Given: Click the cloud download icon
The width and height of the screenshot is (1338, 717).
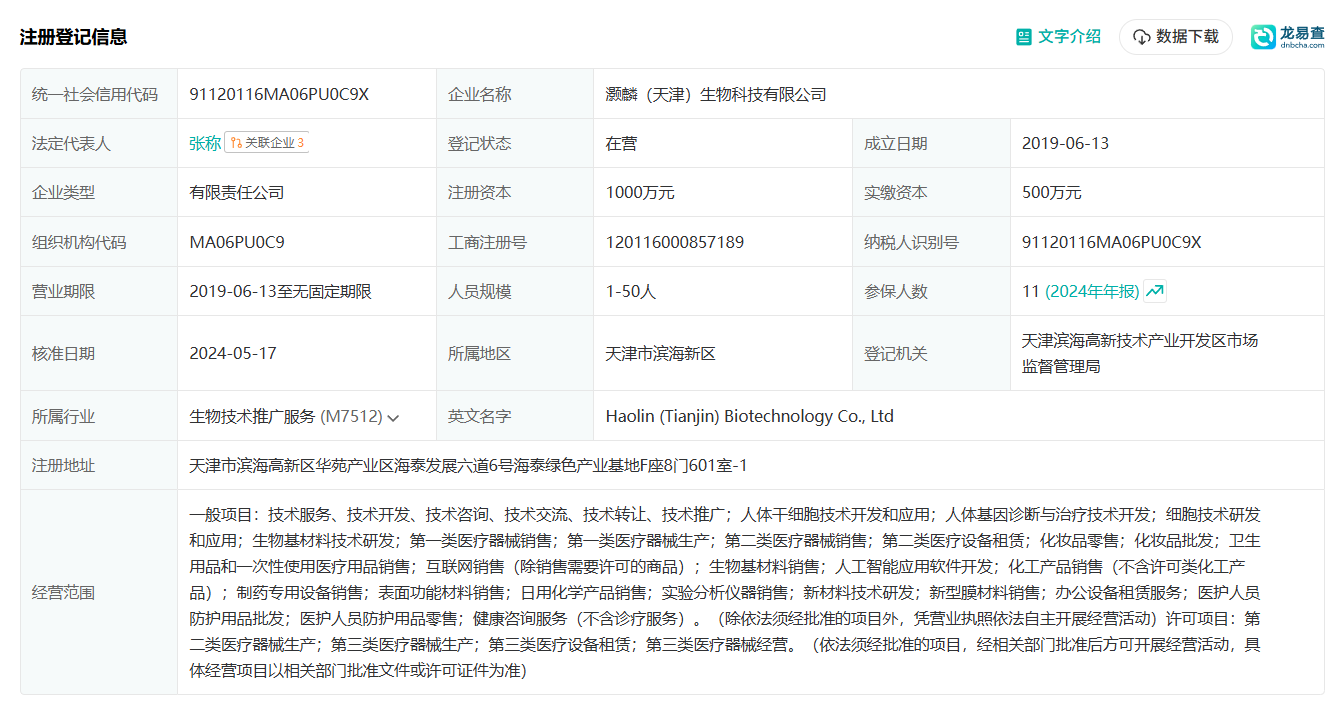Looking at the screenshot, I should [x=1141, y=37].
